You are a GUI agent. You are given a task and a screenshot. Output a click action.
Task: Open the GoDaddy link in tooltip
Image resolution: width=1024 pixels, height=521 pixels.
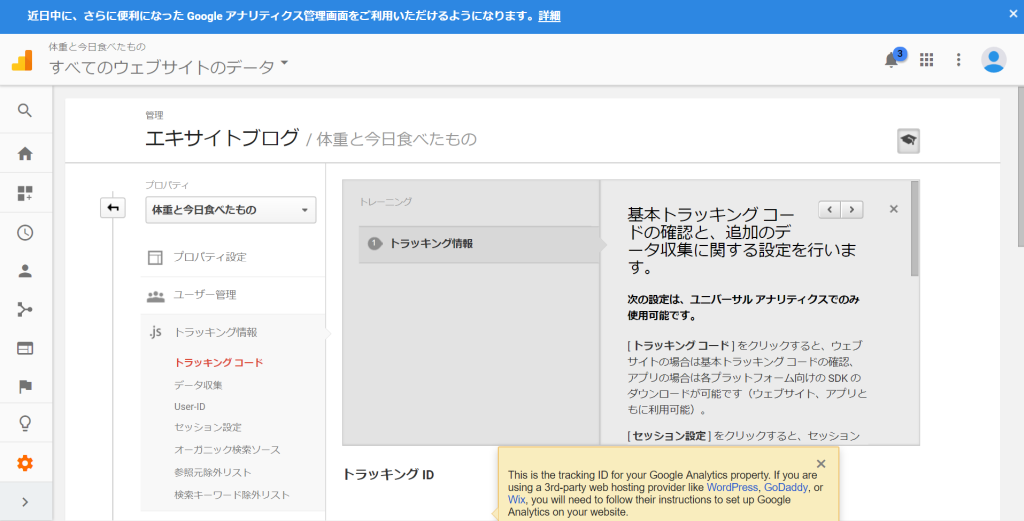click(786, 487)
